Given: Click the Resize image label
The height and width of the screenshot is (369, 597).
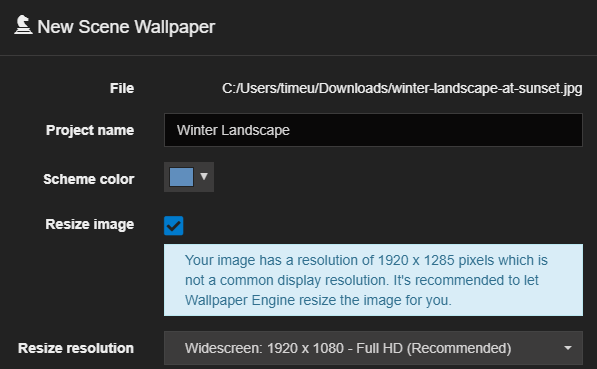Looking at the screenshot, I should coord(89,224).
